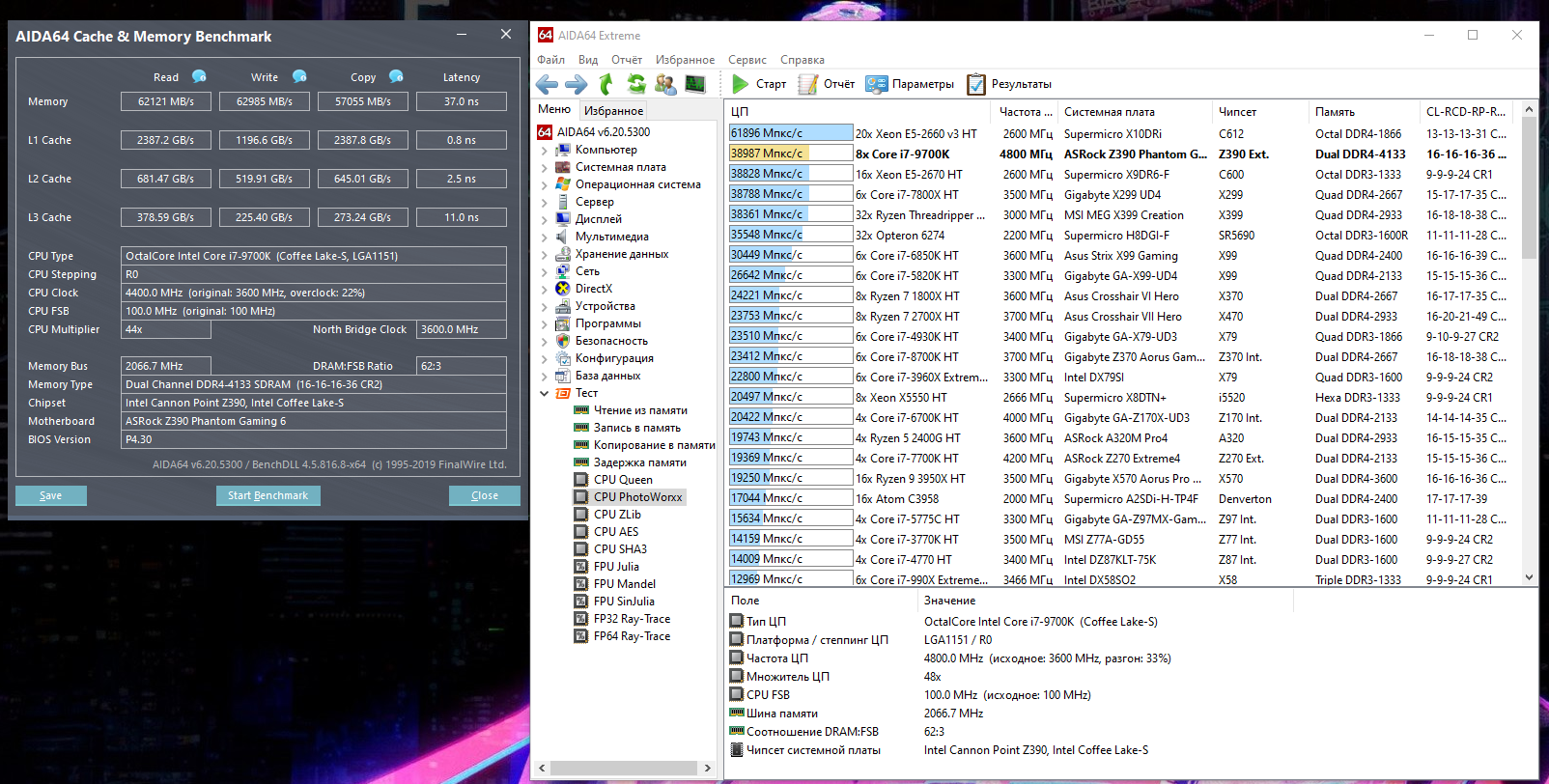
Task: Click the back navigation arrow in AIDA64 toolbar
Action: click(547, 84)
